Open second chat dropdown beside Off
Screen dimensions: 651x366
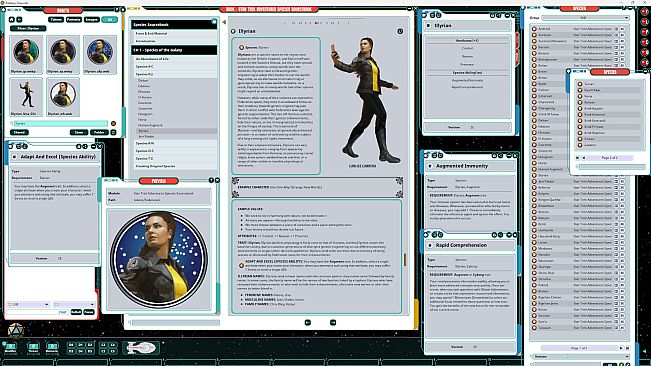[74, 305]
